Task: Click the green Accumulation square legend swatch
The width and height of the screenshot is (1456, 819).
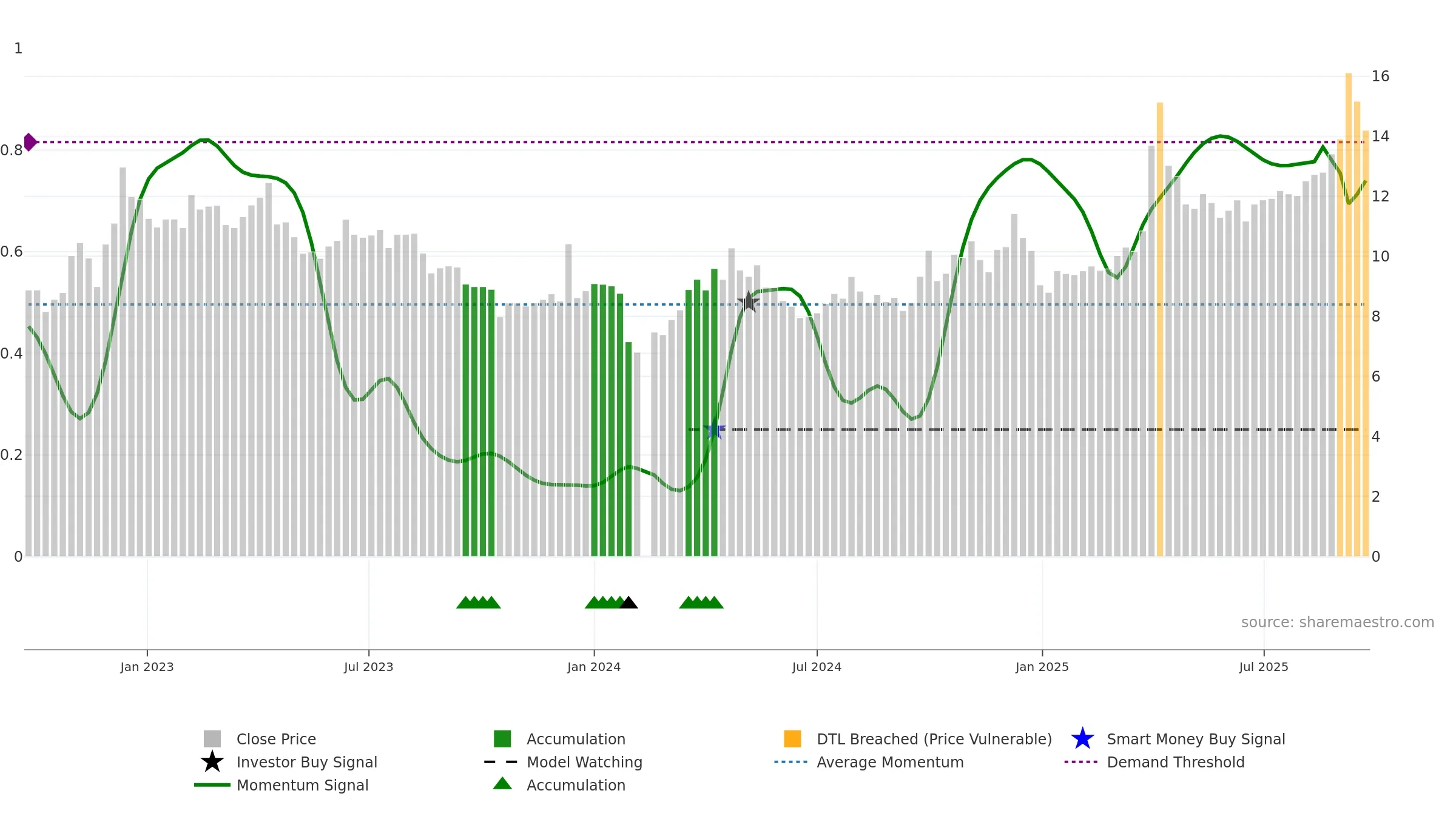Action: 502,739
